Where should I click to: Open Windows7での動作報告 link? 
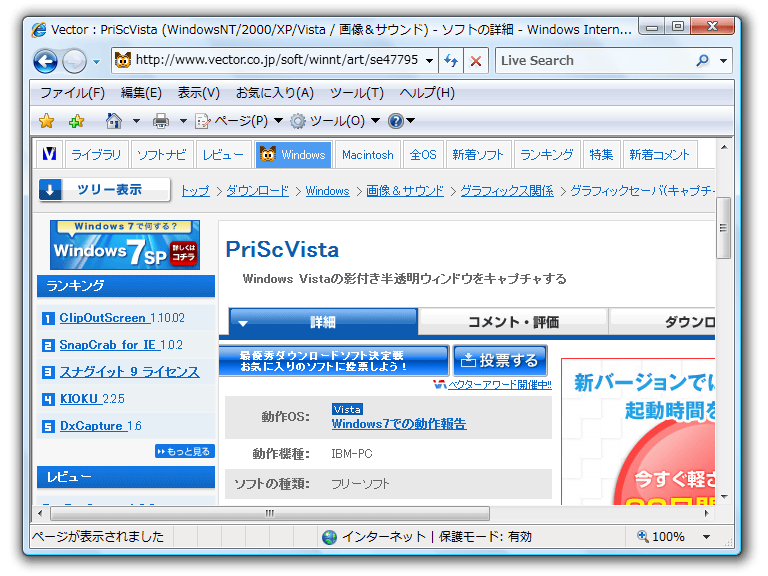(399, 424)
